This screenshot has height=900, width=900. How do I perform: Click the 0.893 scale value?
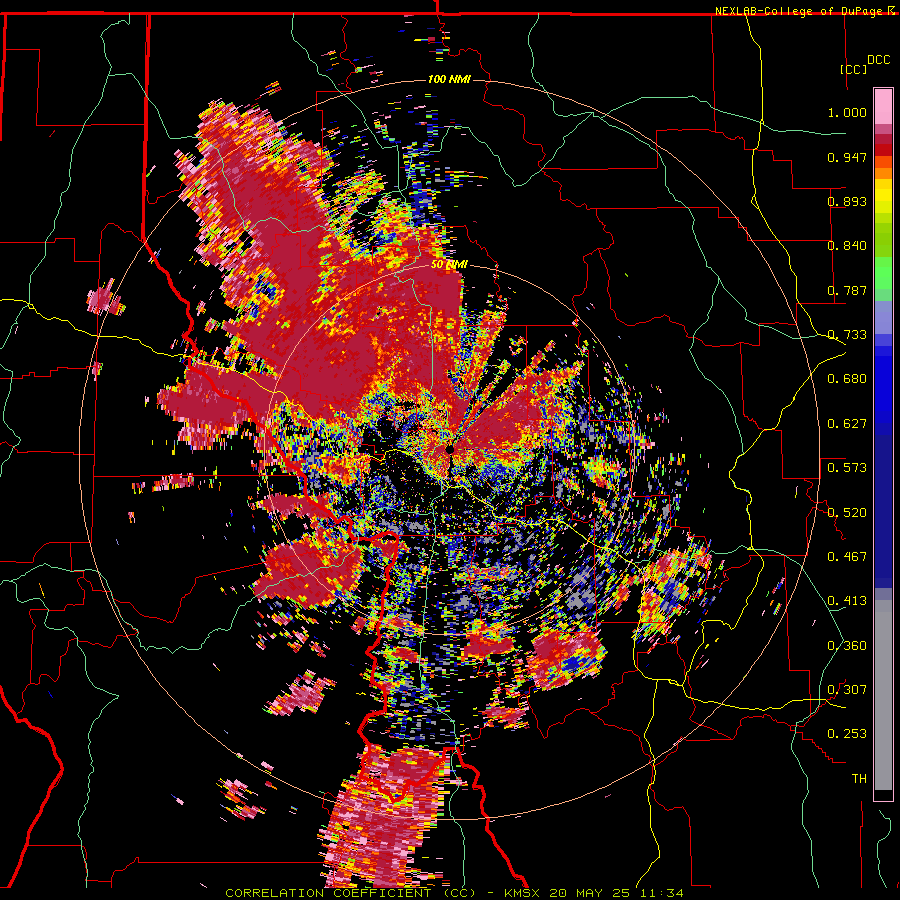[x=847, y=201]
